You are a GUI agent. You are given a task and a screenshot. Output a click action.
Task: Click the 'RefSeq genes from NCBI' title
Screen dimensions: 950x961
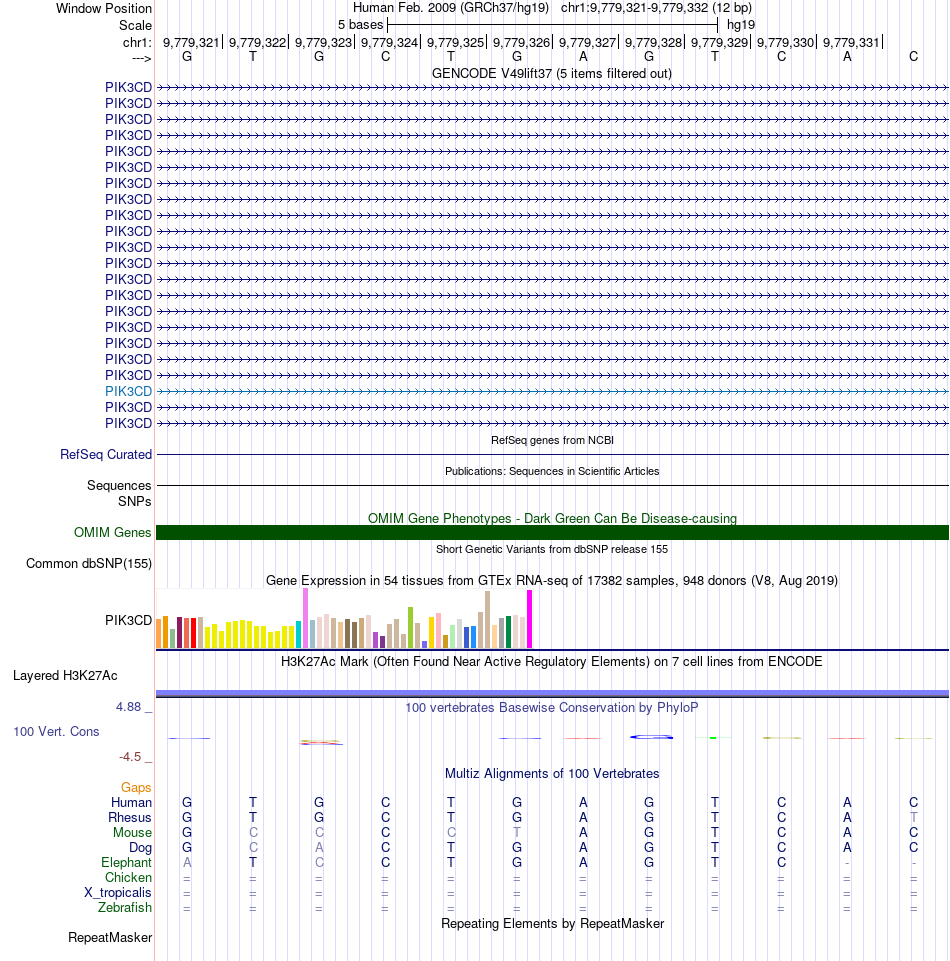[552, 440]
